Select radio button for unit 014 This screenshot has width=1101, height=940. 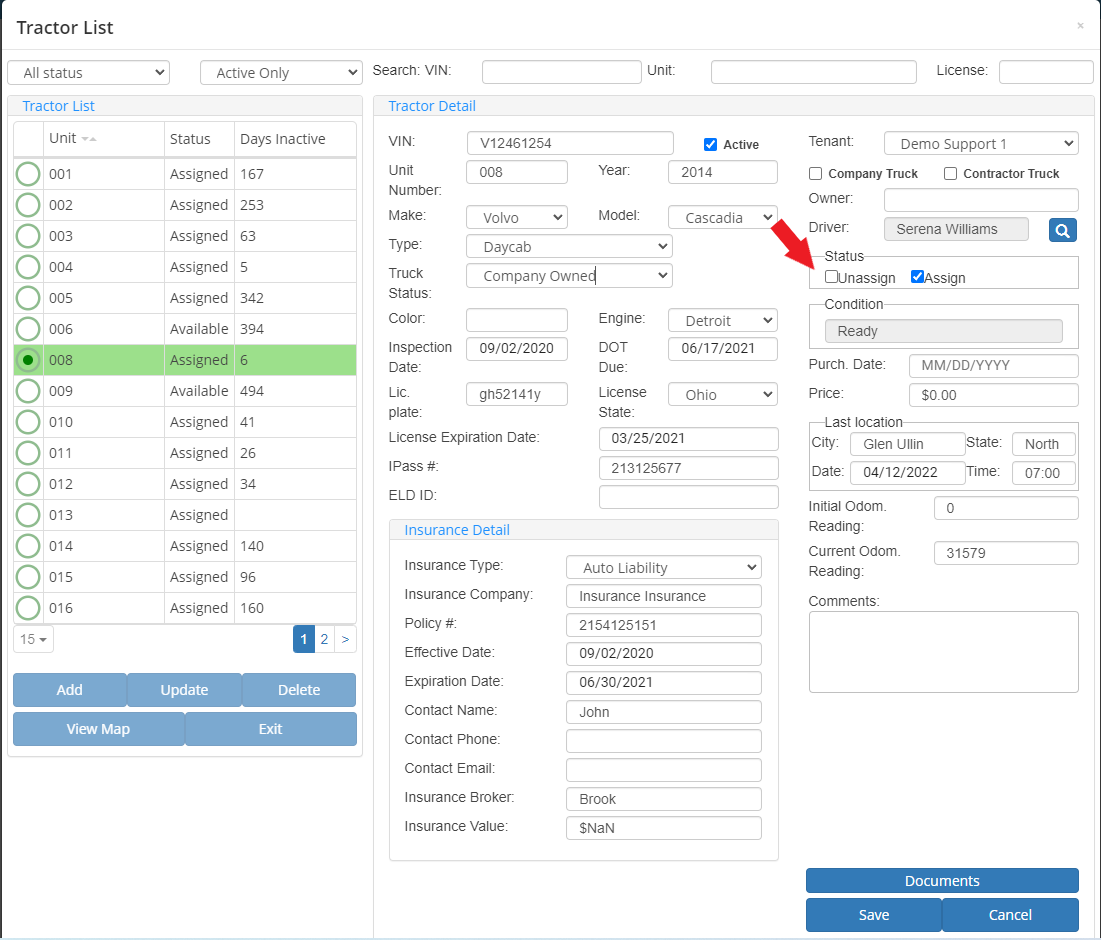point(28,545)
